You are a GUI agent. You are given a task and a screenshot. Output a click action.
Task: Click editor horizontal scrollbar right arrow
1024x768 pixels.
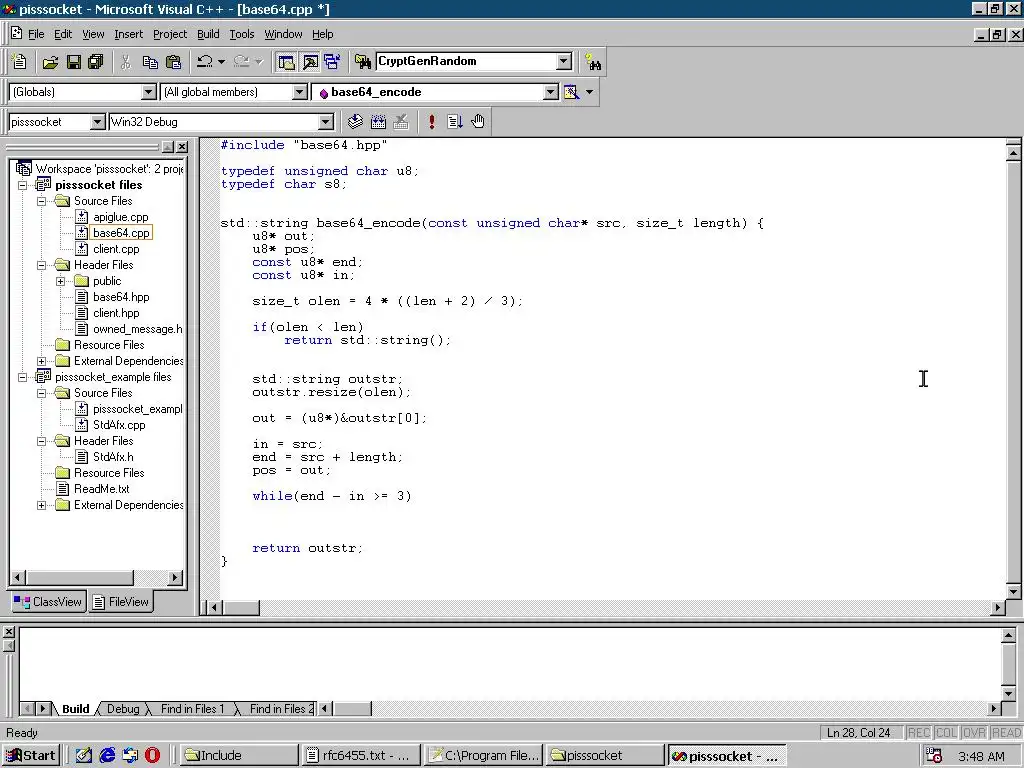click(997, 607)
